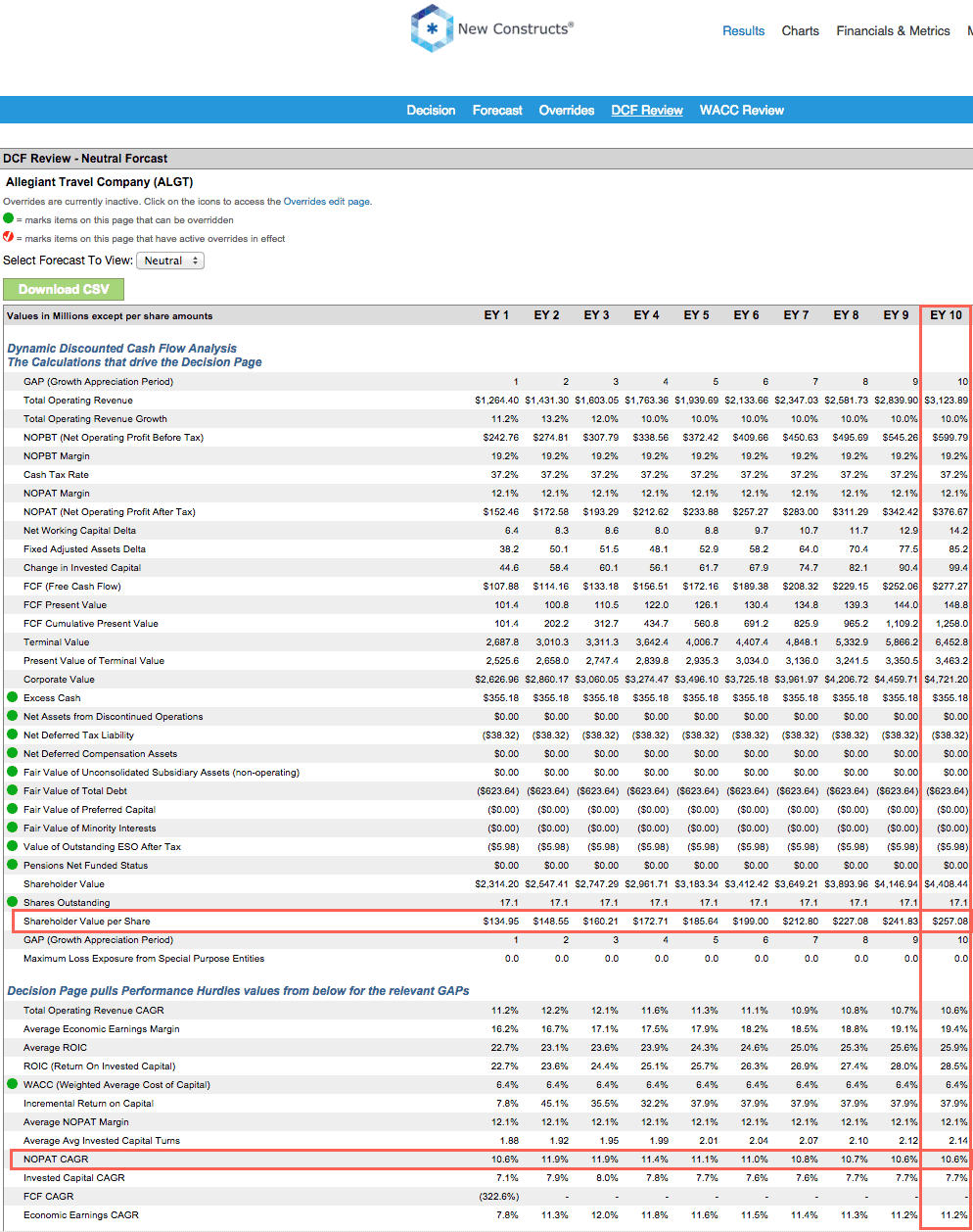Click the EY 5 column header

[697, 315]
